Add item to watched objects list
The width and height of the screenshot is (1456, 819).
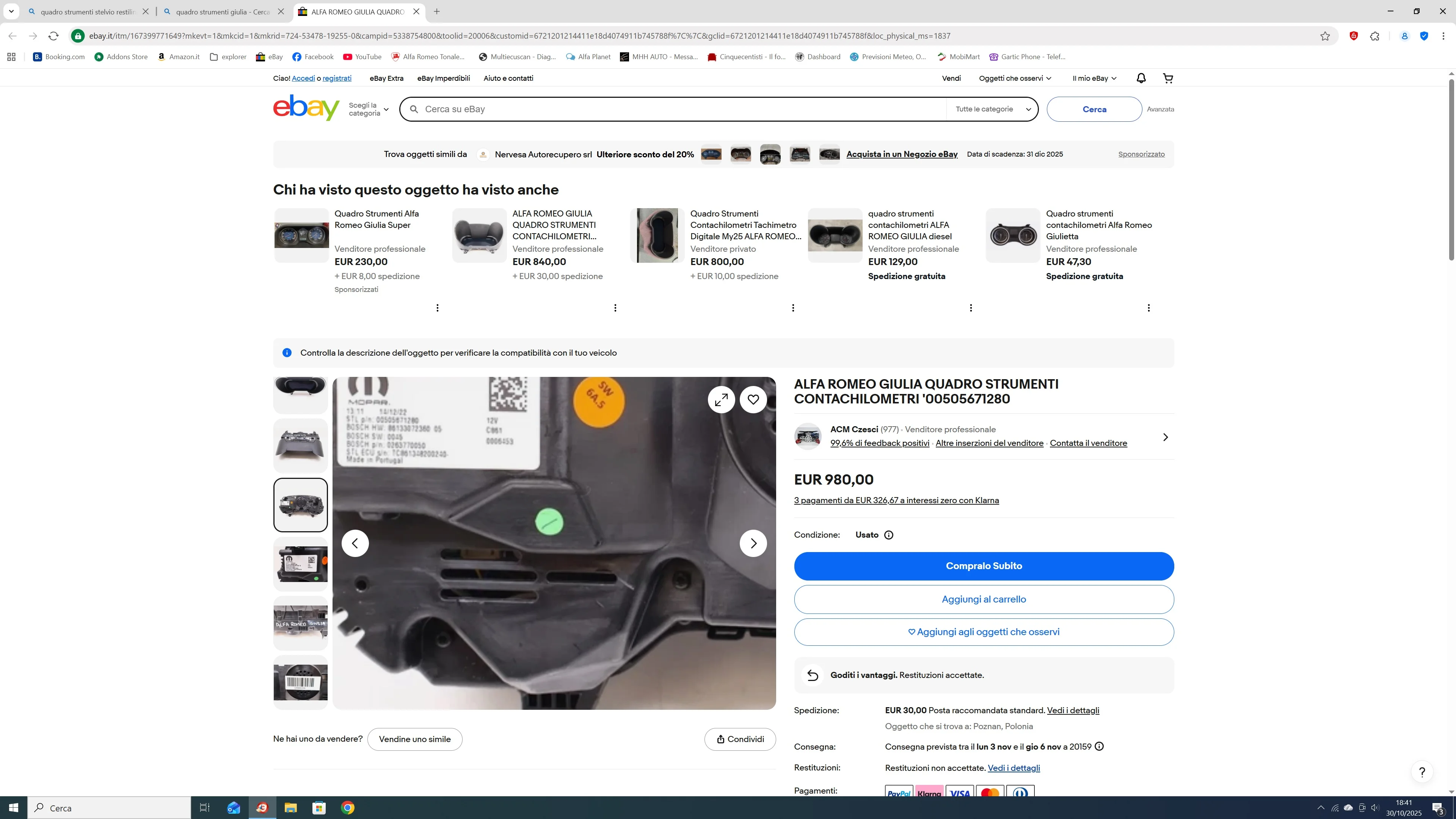click(984, 632)
